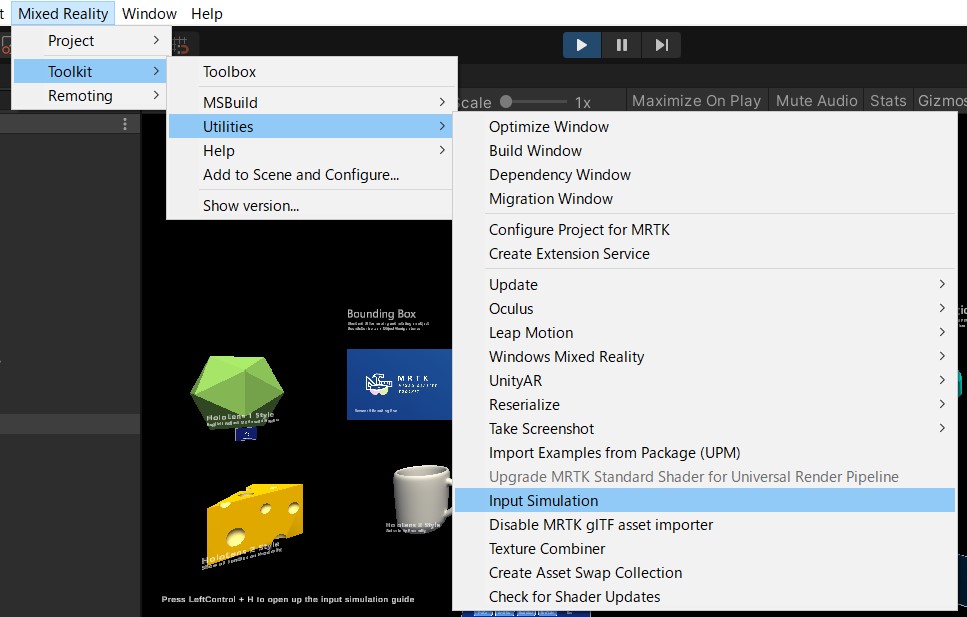Expand the Remoting submenu

pyautogui.click(x=89, y=96)
